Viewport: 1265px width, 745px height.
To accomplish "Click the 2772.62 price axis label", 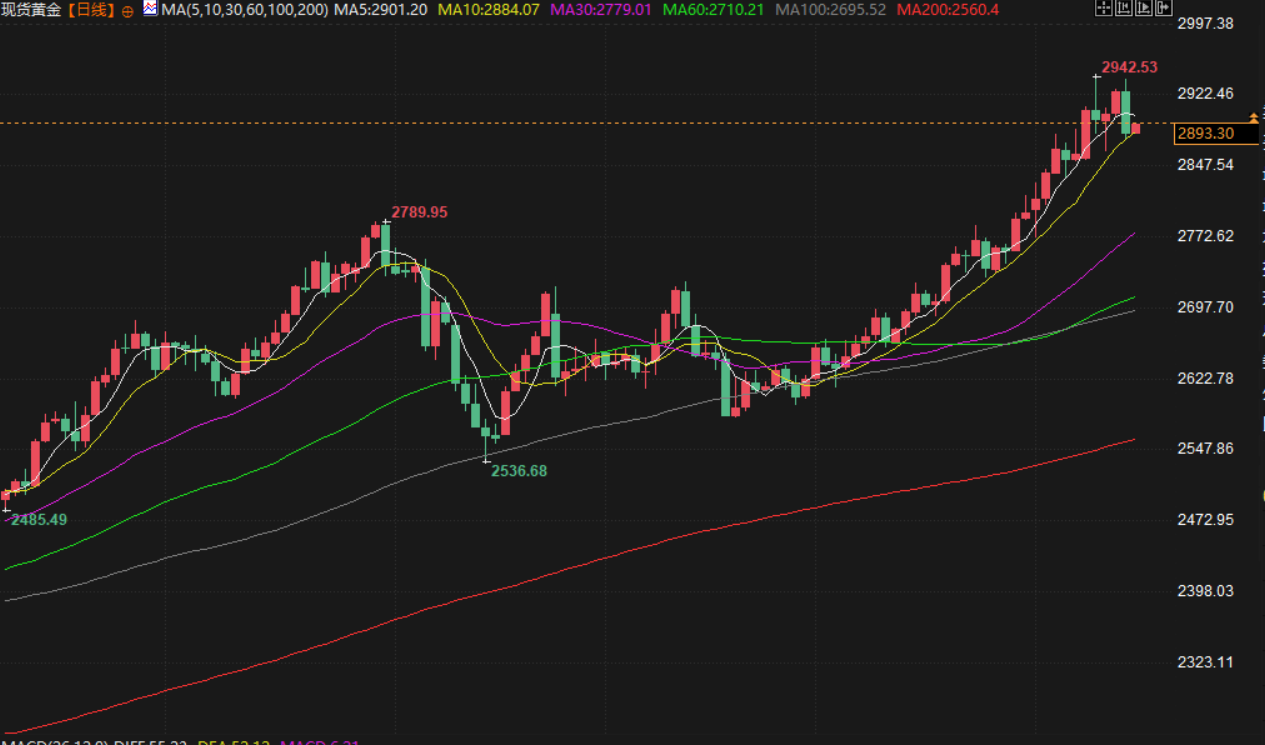I will pyautogui.click(x=1205, y=235).
